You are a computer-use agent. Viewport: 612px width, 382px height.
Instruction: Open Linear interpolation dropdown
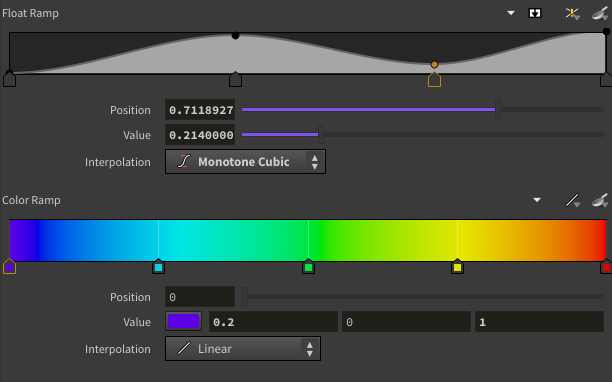pyautogui.click(x=243, y=348)
